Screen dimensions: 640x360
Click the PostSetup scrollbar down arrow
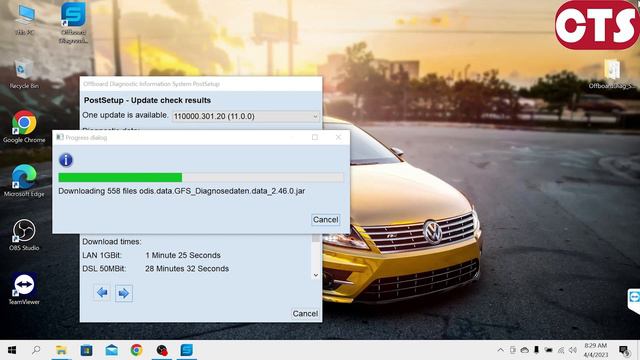click(x=316, y=275)
